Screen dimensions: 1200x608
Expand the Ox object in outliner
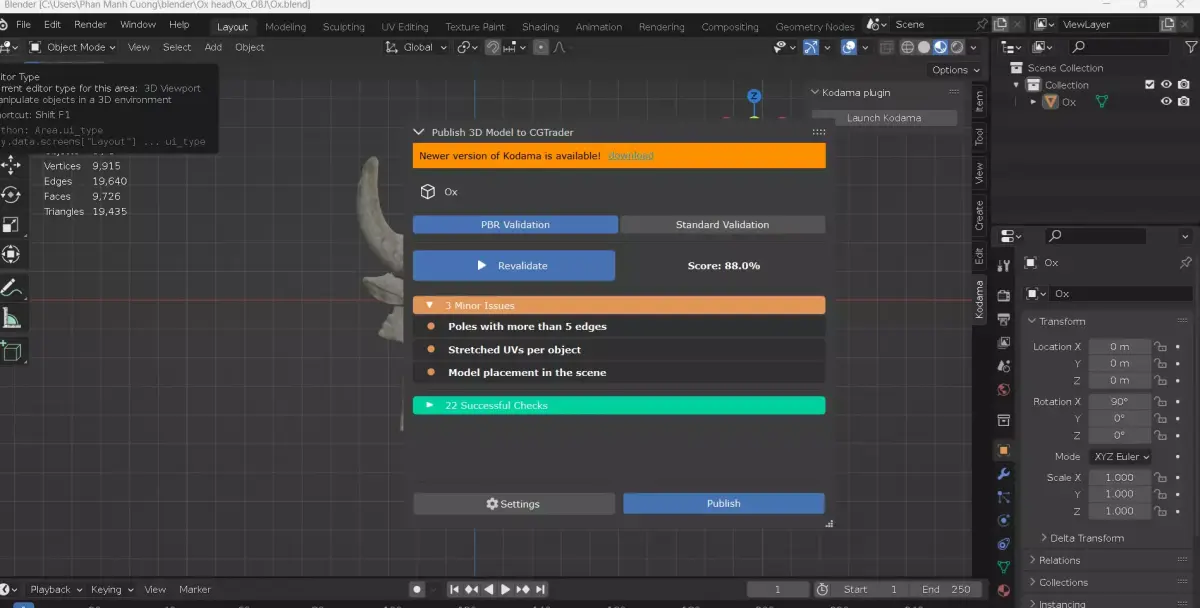coord(1035,102)
